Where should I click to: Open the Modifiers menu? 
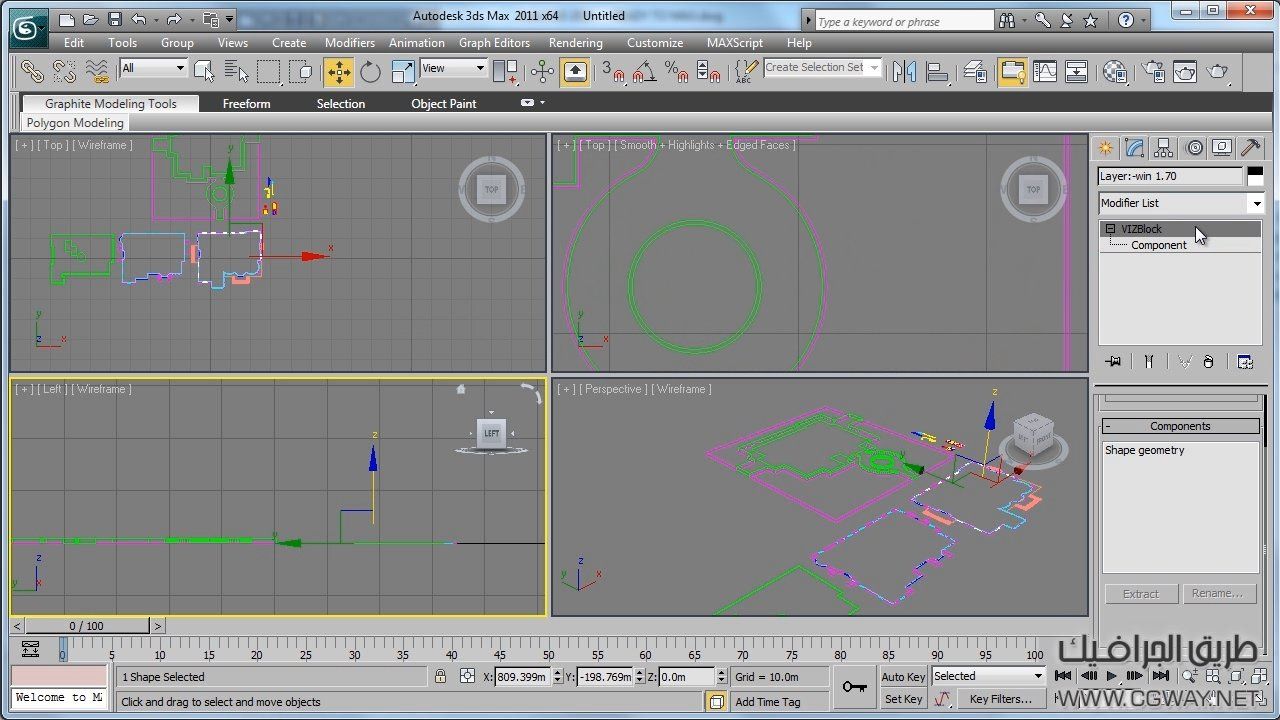pyautogui.click(x=349, y=43)
